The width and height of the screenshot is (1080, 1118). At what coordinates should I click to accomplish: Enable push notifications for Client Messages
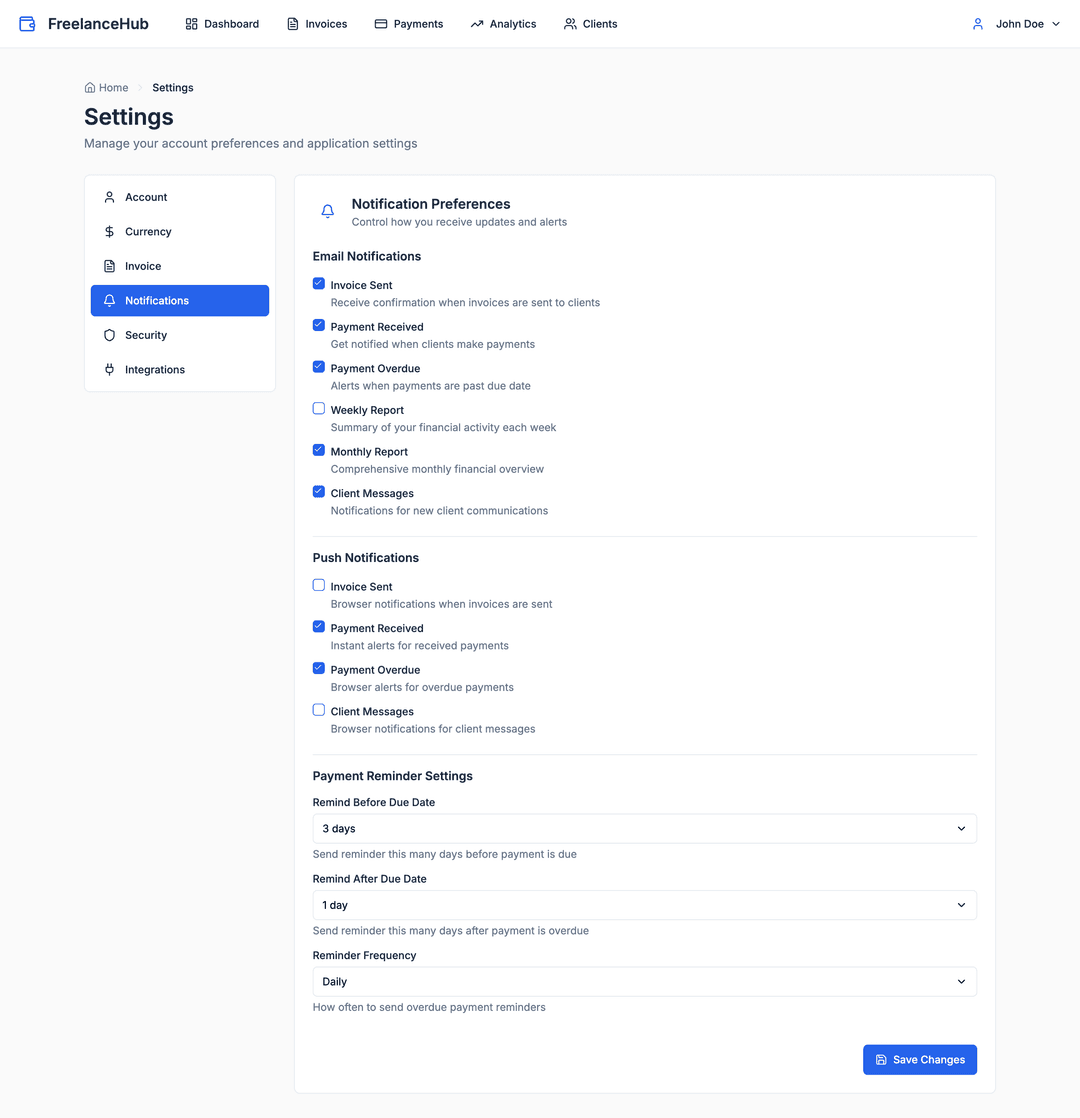(x=318, y=709)
